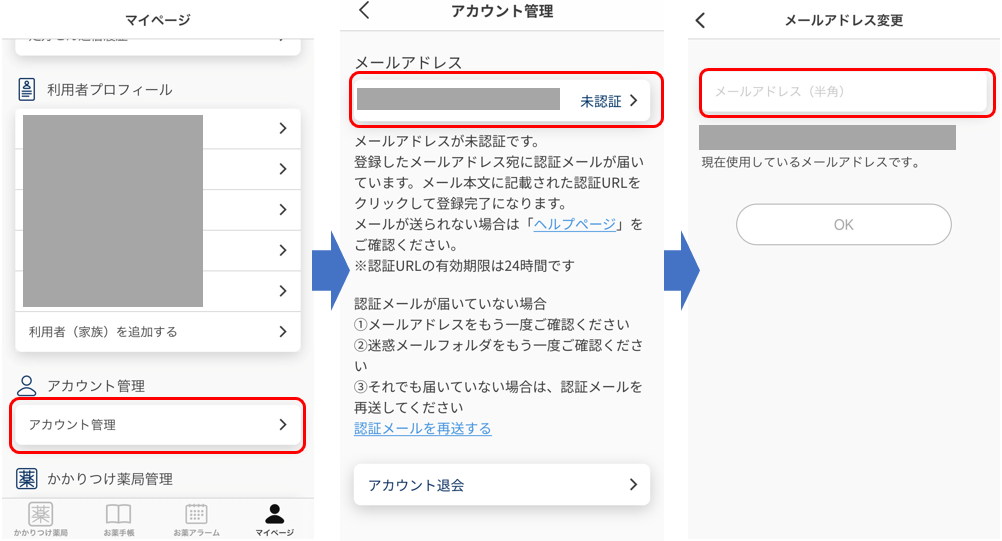Click the 未認証 status label
The image size is (1002, 541).
click(x=601, y=101)
